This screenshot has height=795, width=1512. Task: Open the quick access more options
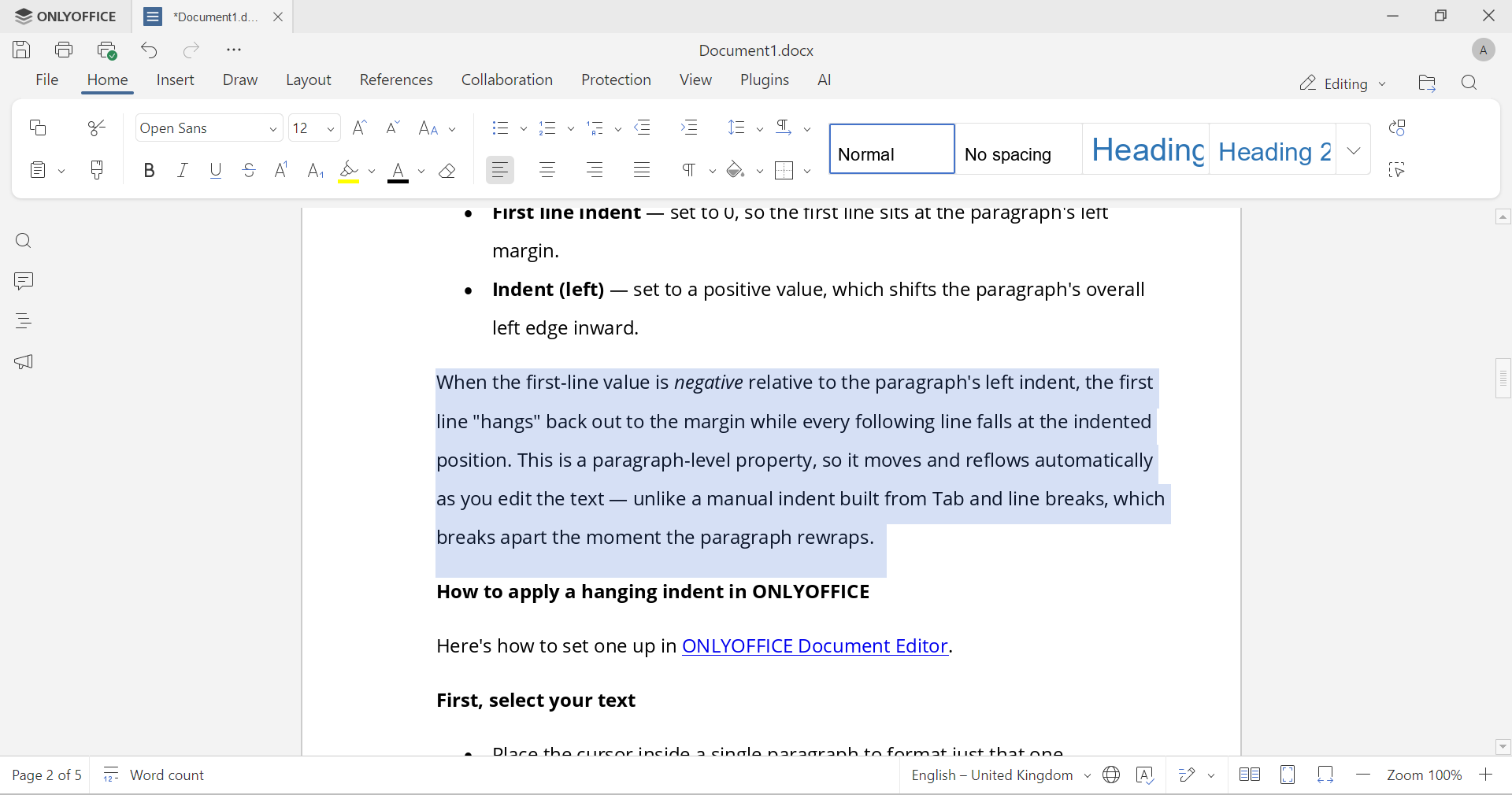point(234,50)
